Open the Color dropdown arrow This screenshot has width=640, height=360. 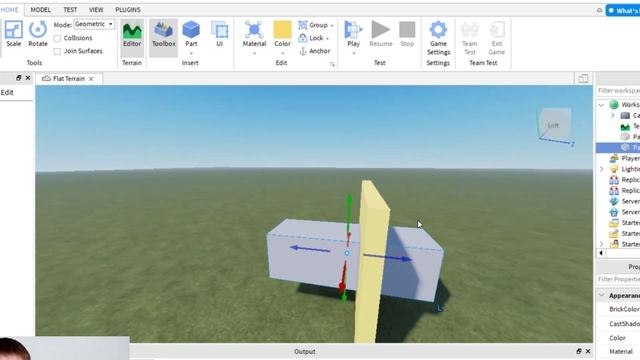pyautogui.click(x=282, y=53)
